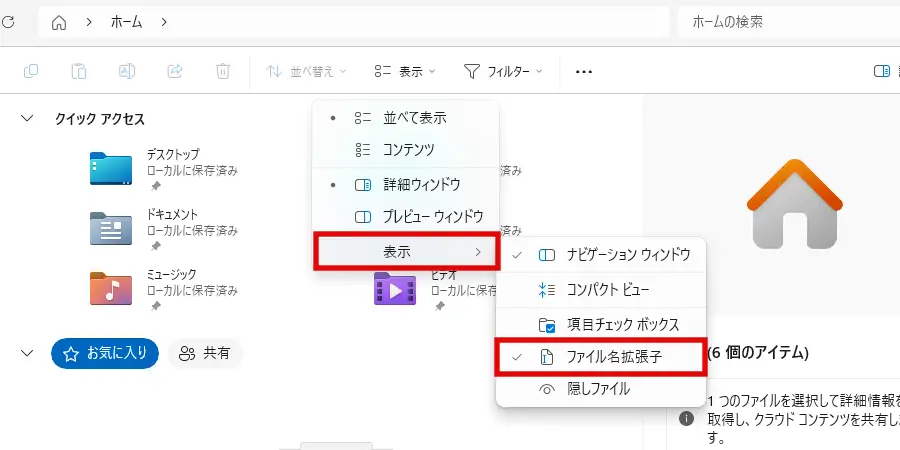Focus the ホームの検索 search field
Viewport: 900px width, 450px height.
pos(789,22)
